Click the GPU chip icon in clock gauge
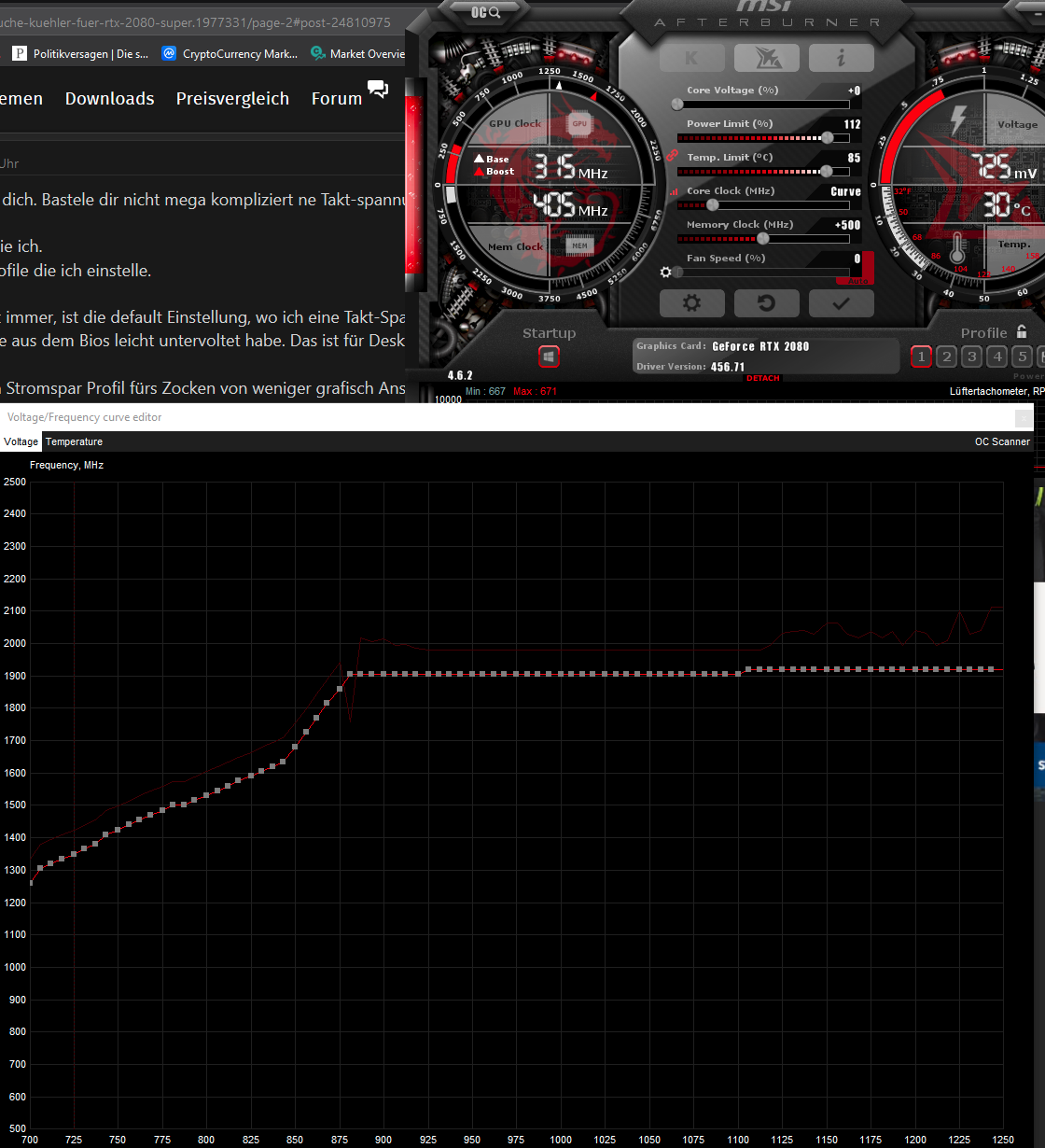The width and height of the screenshot is (1045, 1148). coord(579,123)
